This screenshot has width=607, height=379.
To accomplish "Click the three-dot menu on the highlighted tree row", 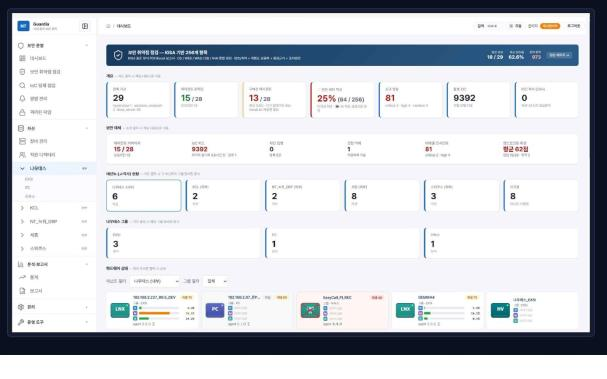I will [x=84, y=168].
